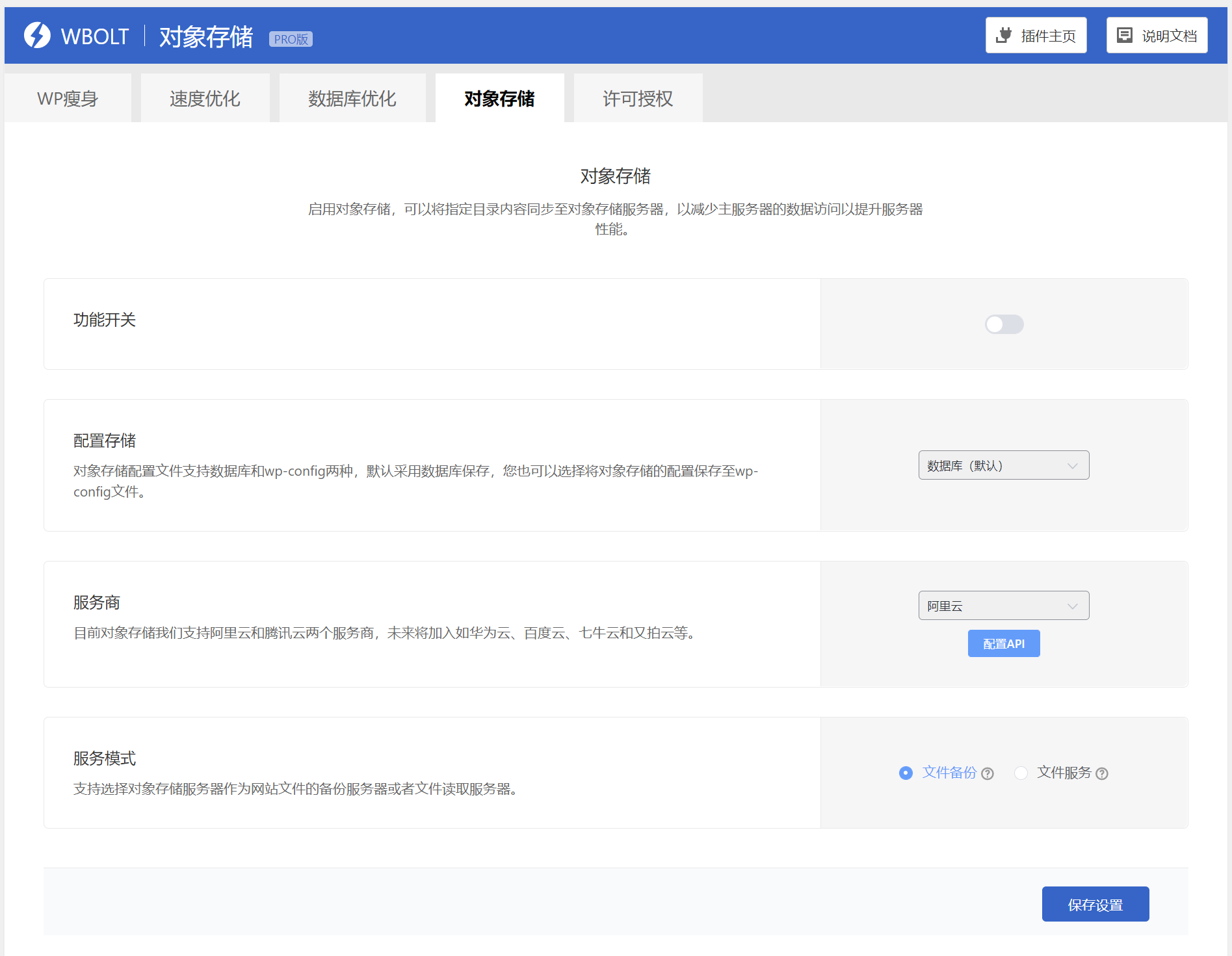Viewport: 1232px width, 956px height.
Task: Open the 数据库（默认） storage dropdown
Action: pyautogui.click(x=1003, y=465)
